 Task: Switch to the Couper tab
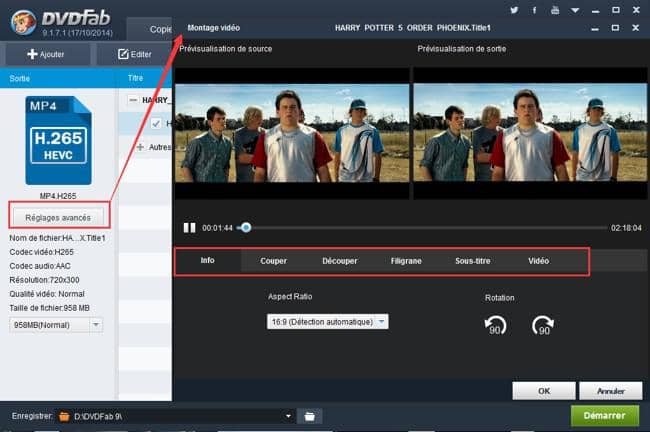[273, 261]
